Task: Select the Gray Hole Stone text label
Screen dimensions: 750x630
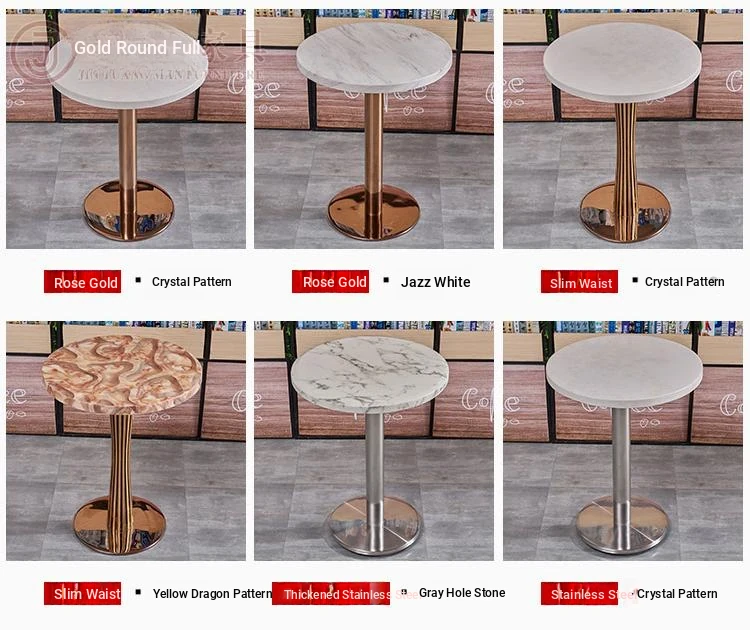Action: click(x=462, y=593)
